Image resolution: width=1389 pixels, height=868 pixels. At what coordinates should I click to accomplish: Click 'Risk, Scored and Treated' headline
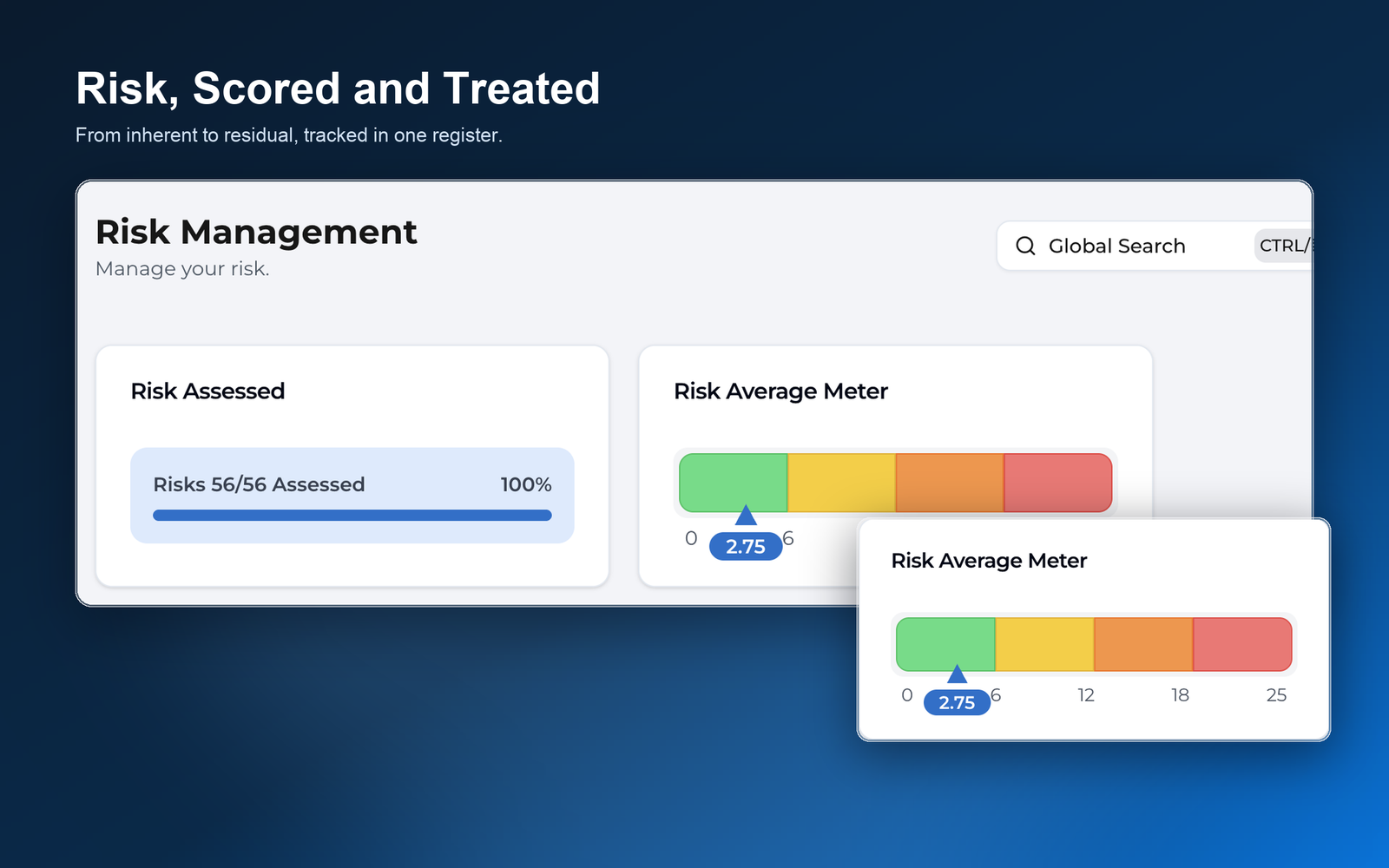point(338,89)
